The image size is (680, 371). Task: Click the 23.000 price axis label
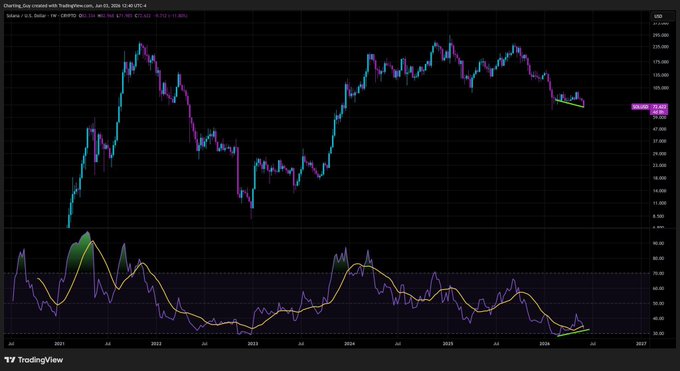coord(660,165)
